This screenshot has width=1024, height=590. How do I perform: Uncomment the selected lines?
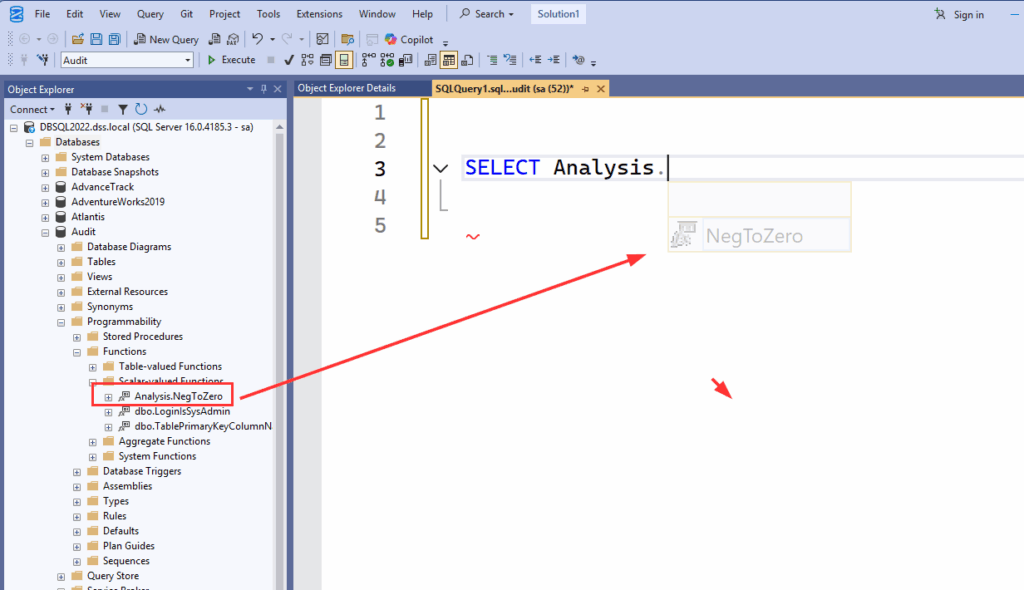coord(510,60)
